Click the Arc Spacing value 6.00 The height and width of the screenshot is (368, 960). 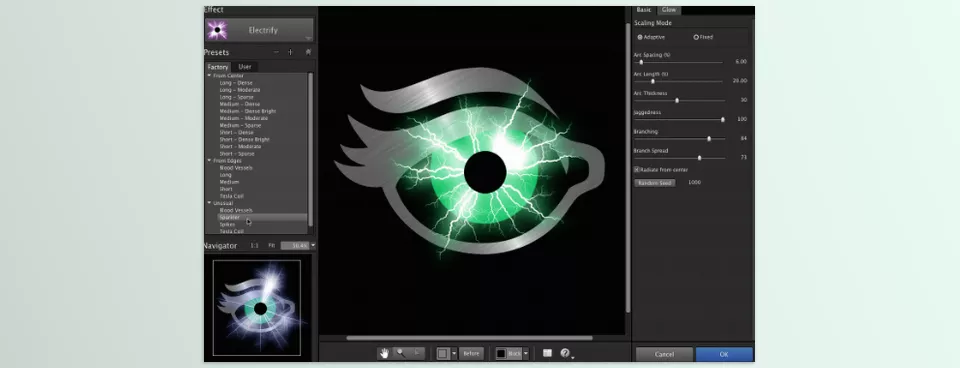(x=741, y=62)
